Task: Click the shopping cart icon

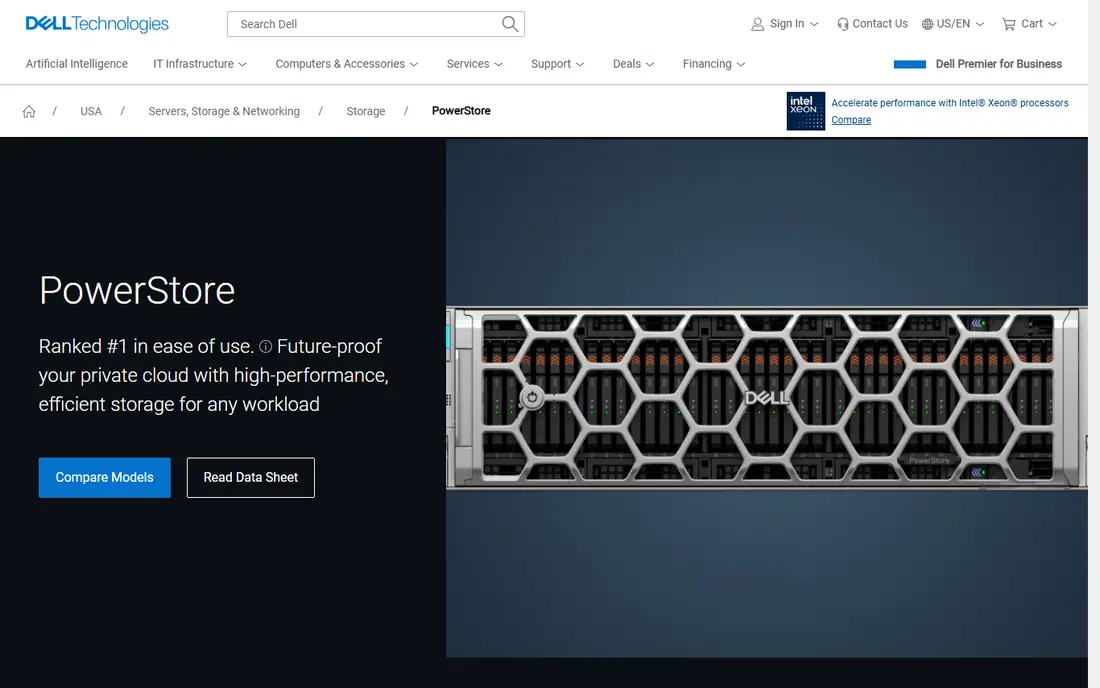Action: tap(1009, 24)
